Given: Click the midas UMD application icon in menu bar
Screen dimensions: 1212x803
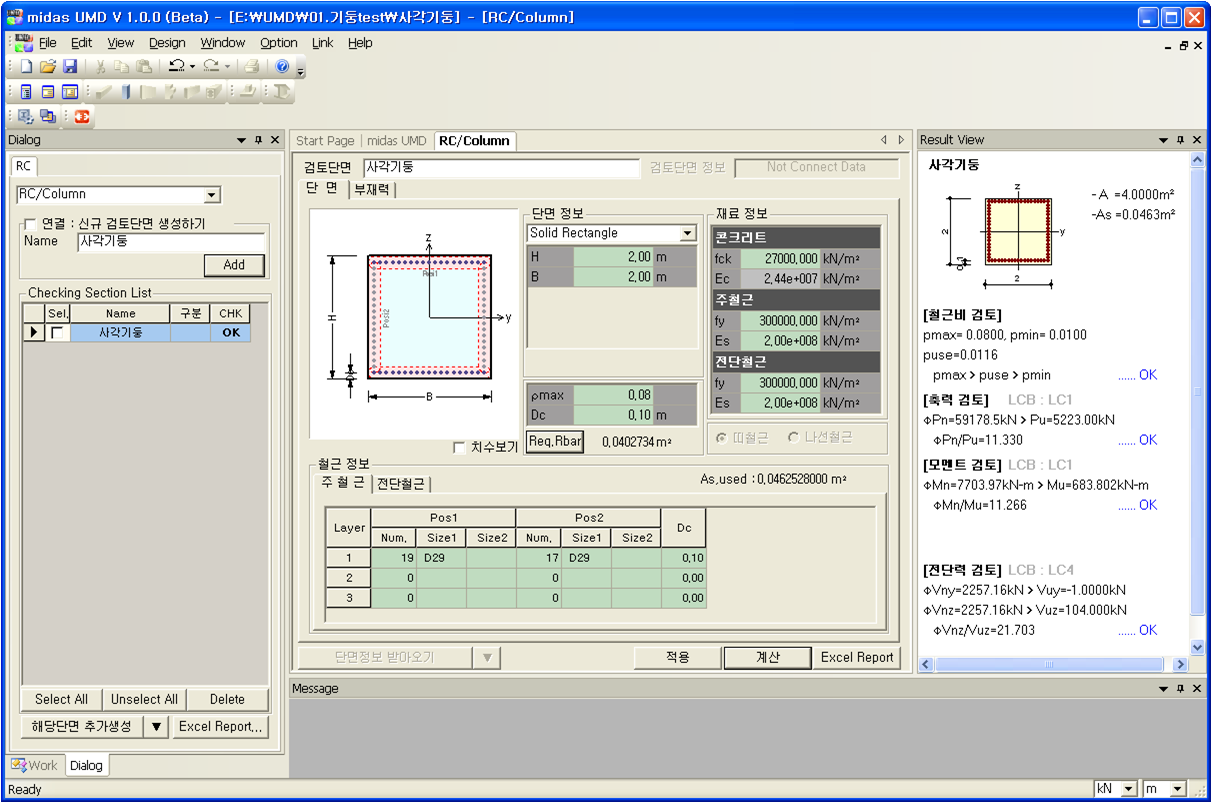Looking at the screenshot, I should [23, 43].
